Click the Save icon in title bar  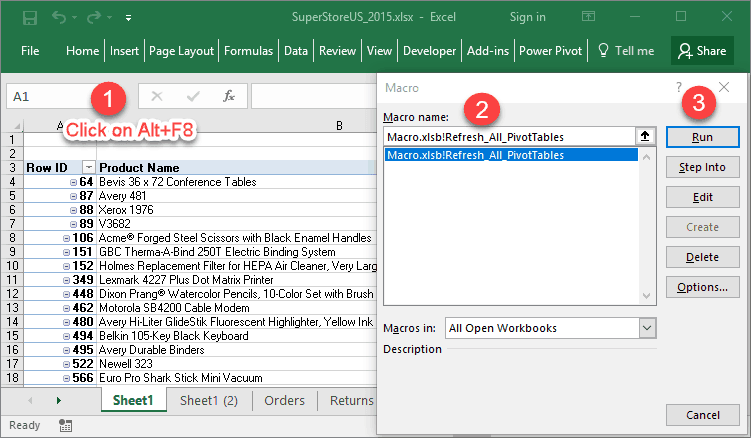coord(30,17)
